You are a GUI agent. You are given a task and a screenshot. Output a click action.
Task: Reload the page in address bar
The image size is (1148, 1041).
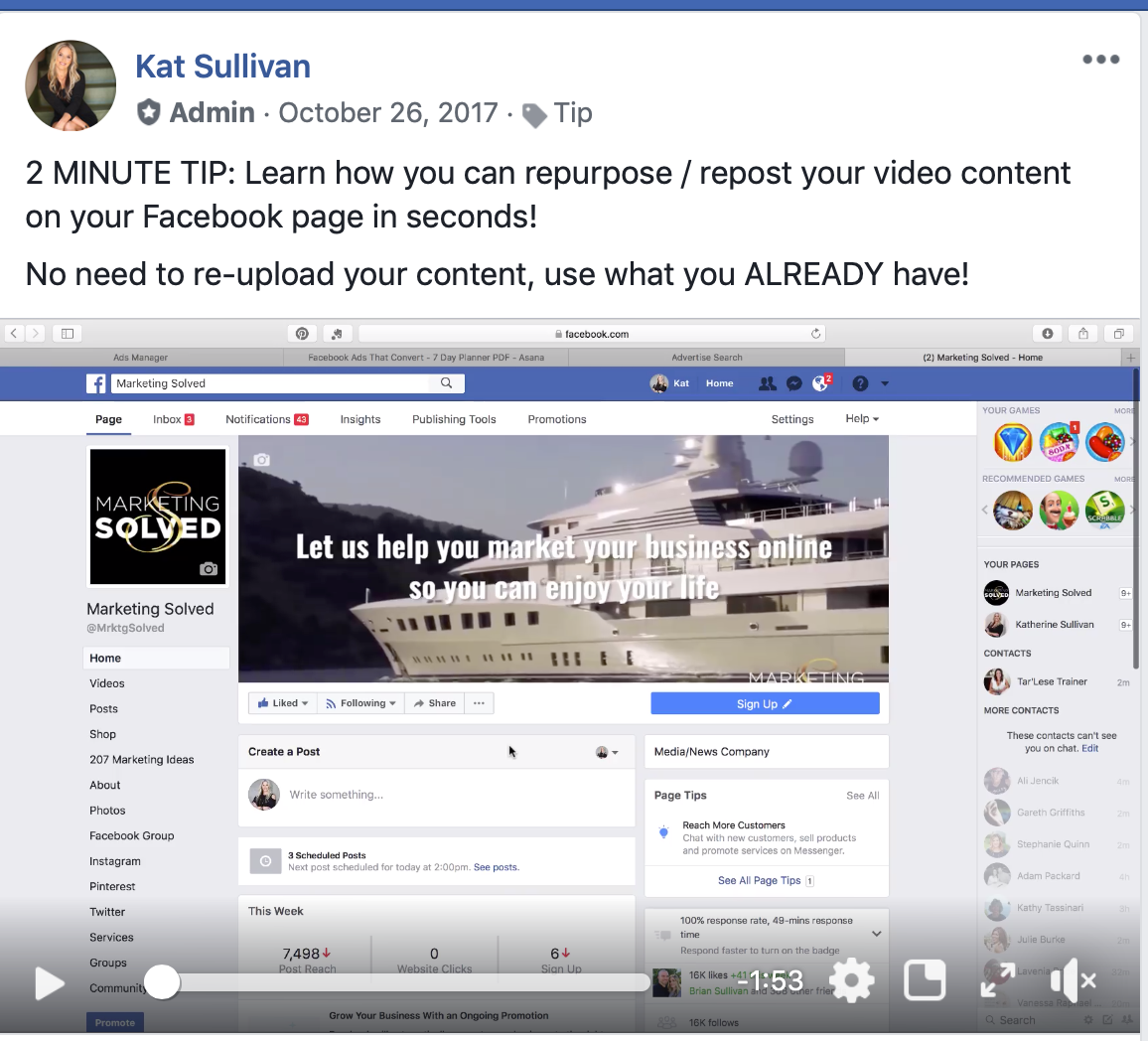tap(815, 334)
